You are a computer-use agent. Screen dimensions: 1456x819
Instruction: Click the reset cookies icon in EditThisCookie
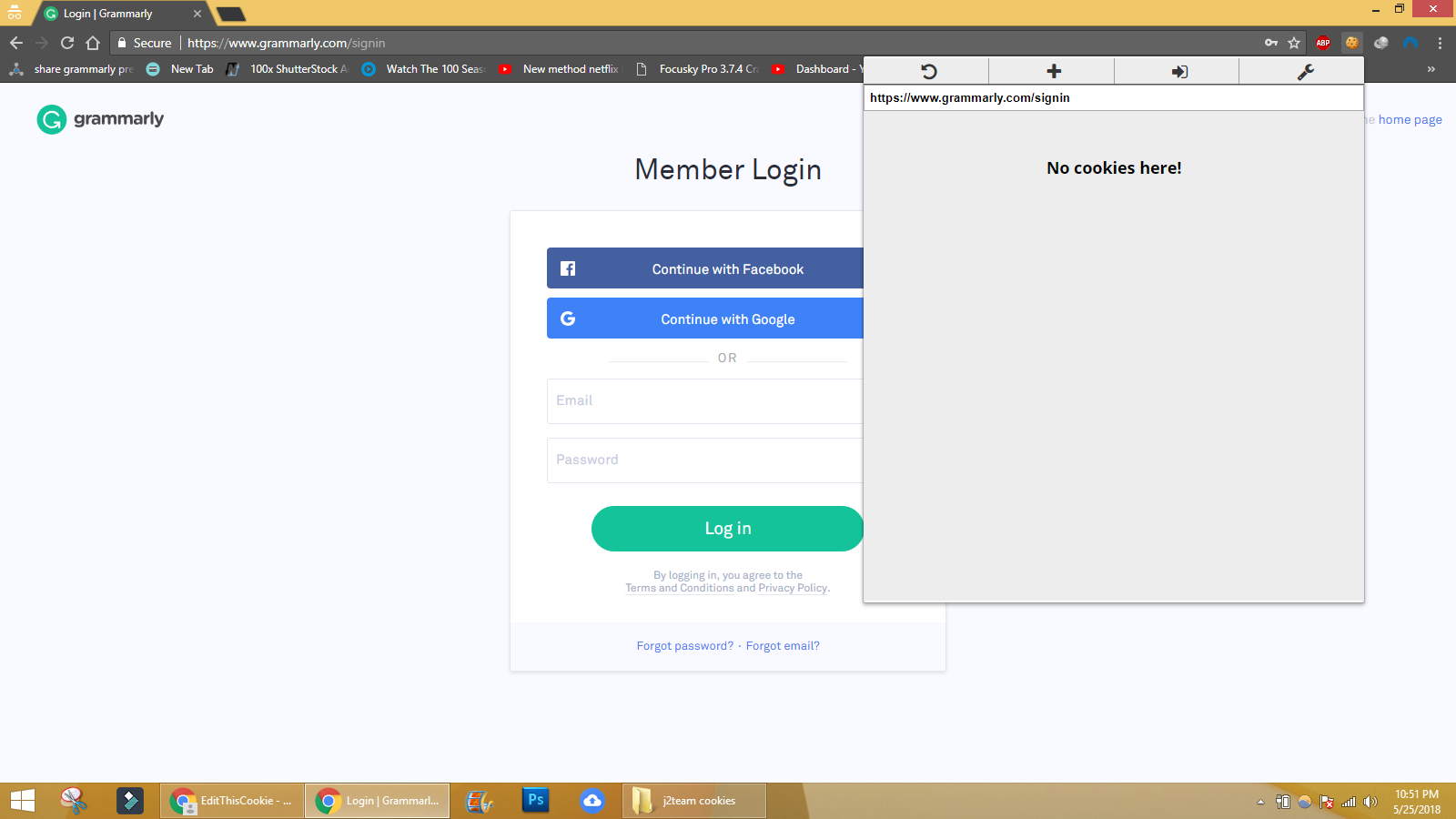(928, 71)
